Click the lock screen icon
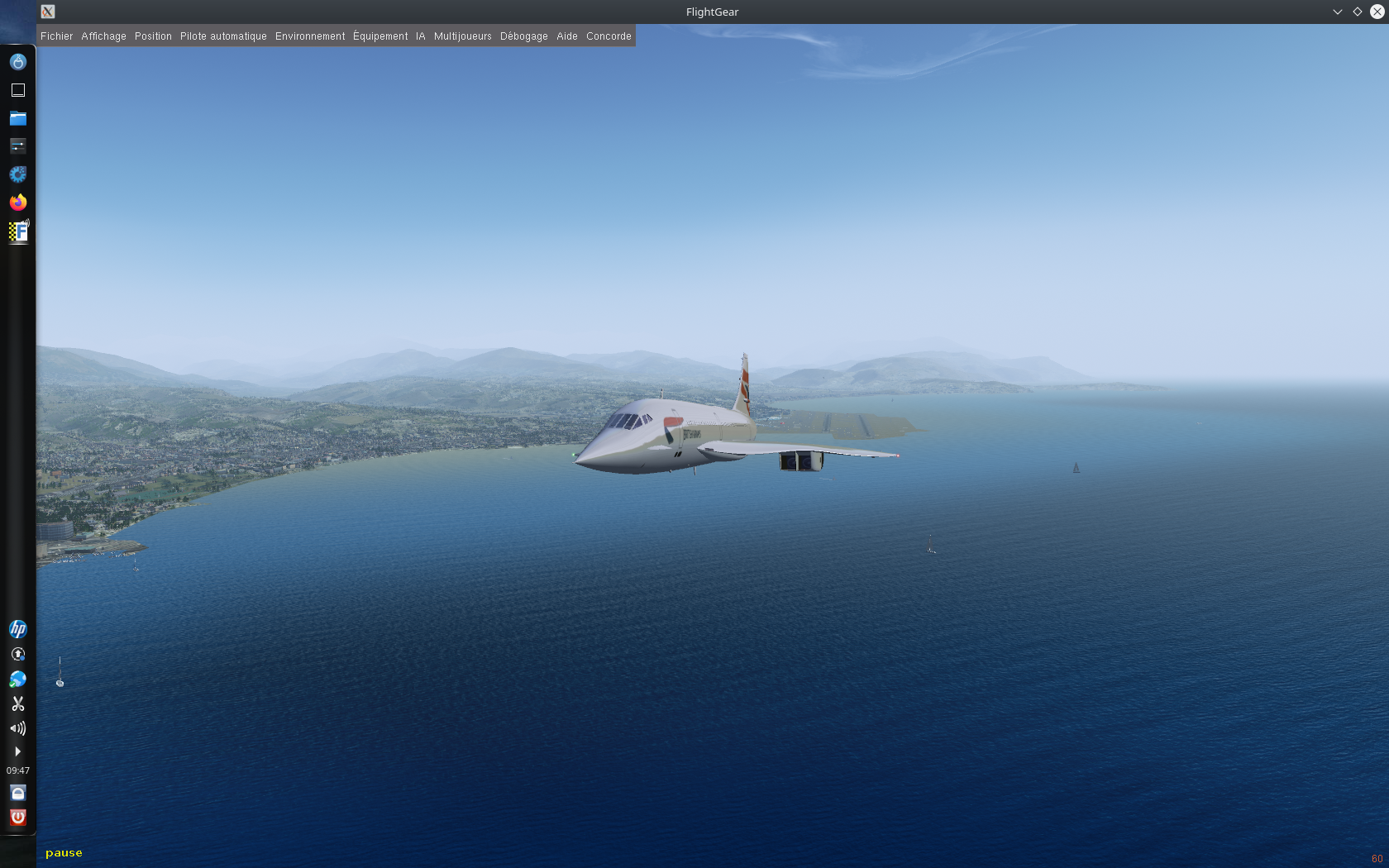This screenshot has height=868, width=1389. (18, 793)
